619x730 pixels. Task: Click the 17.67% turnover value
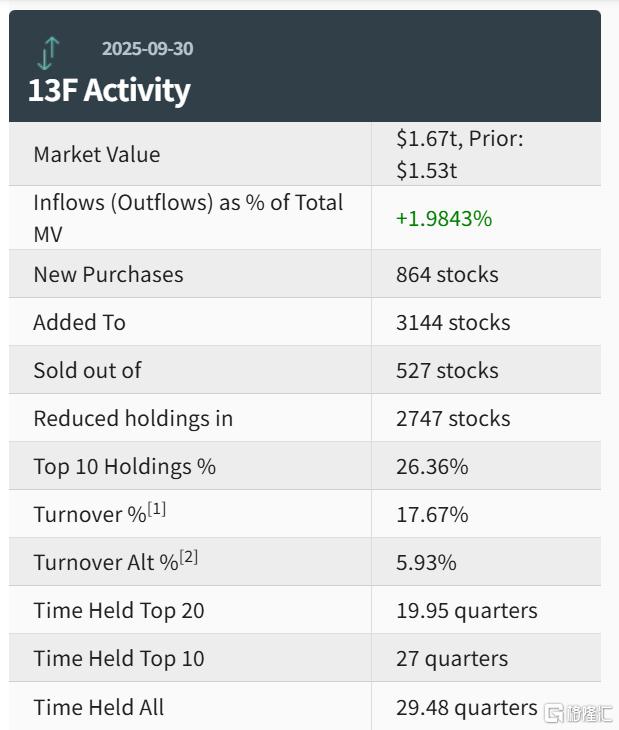[432, 514]
